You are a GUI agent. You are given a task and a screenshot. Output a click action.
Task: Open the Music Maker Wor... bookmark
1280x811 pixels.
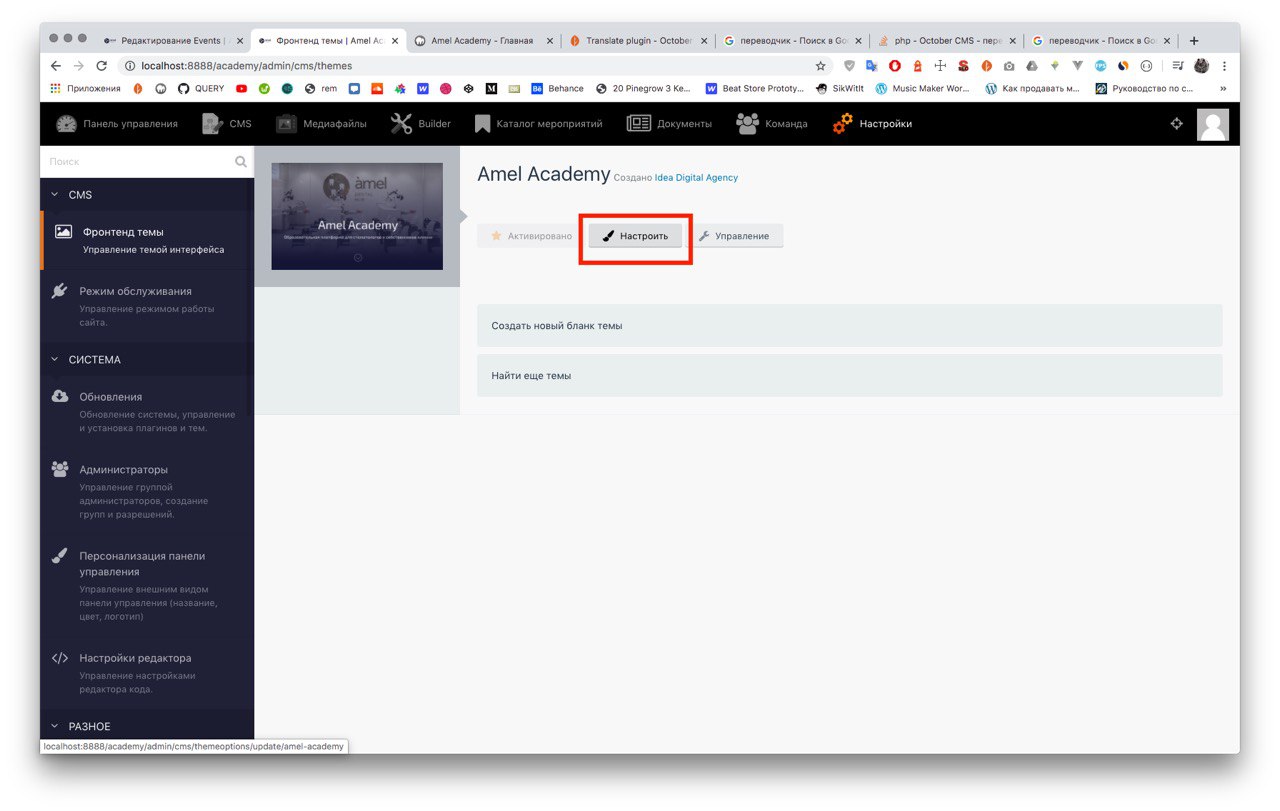pos(922,88)
